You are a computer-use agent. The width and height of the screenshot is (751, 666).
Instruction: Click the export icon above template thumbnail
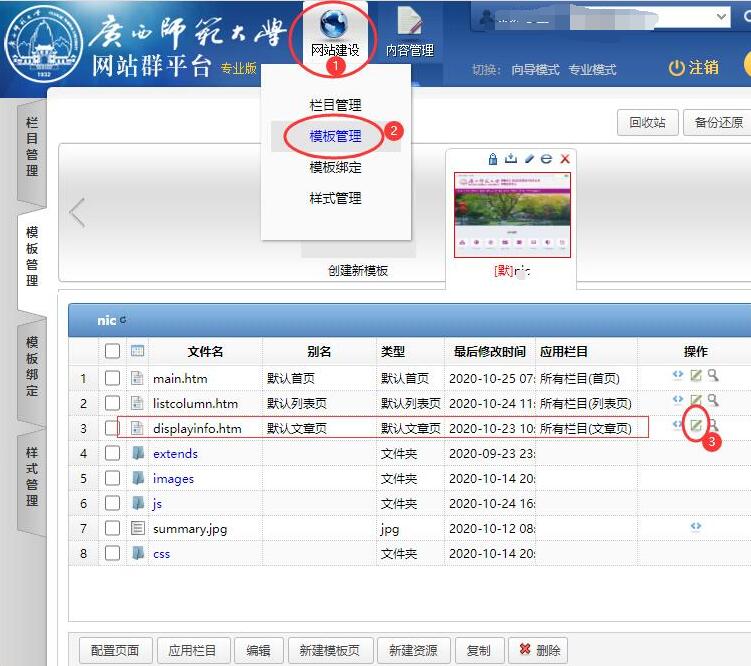pos(511,159)
